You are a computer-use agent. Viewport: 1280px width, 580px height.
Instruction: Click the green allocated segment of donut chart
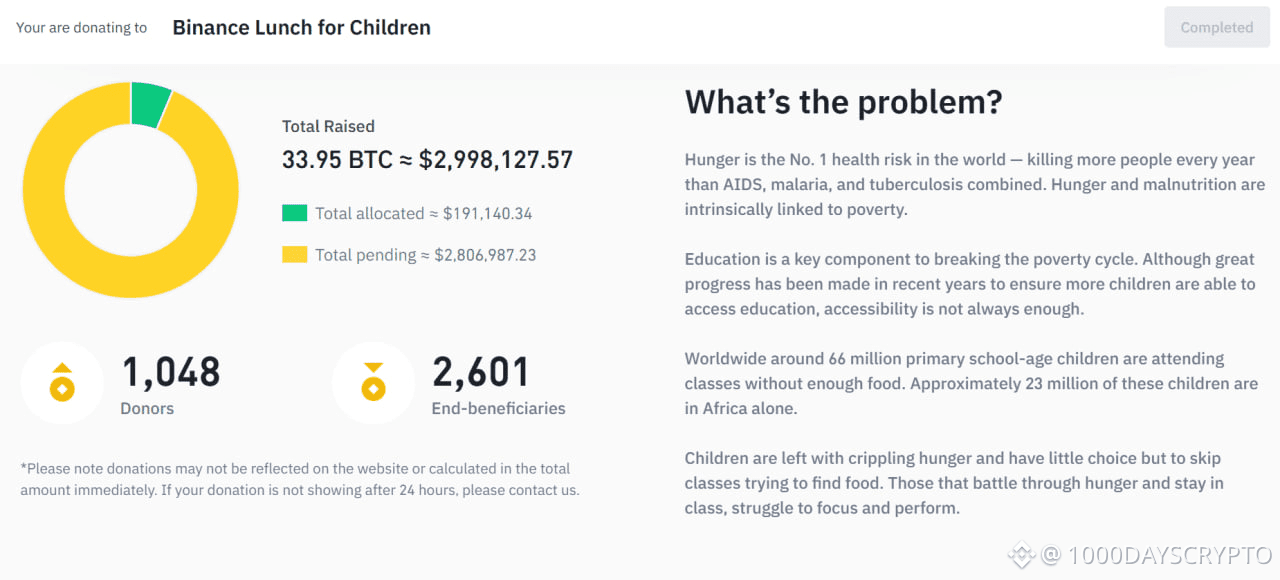[150, 103]
